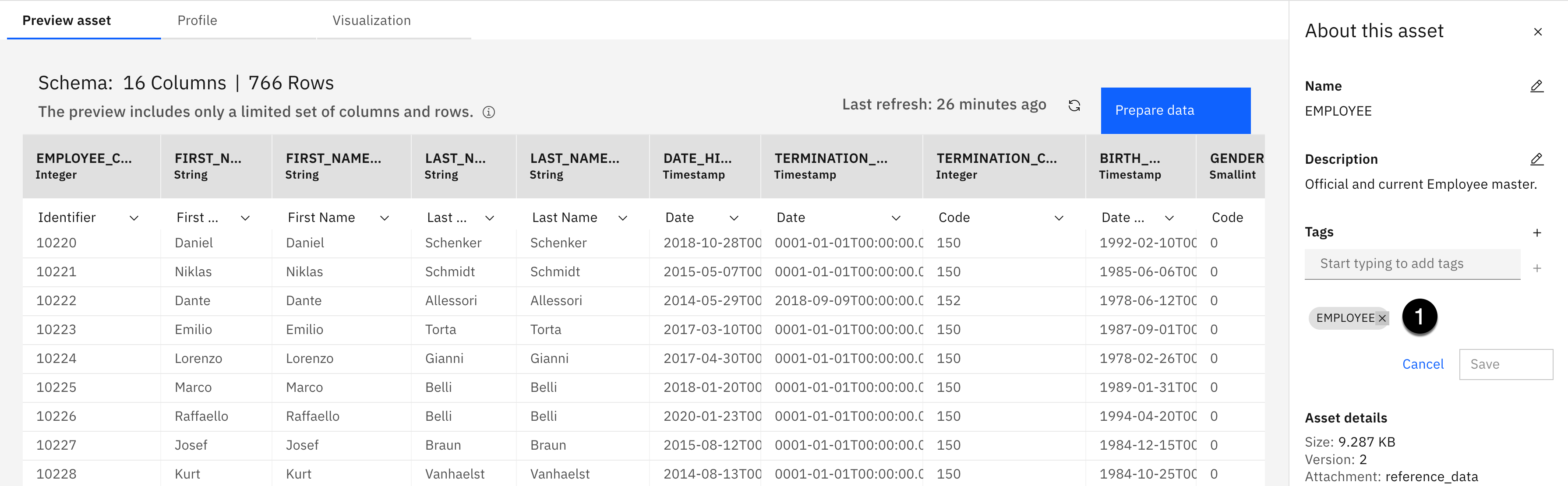Click the info icon beside preview note
The width and height of the screenshot is (1568, 486).
[488, 113]
